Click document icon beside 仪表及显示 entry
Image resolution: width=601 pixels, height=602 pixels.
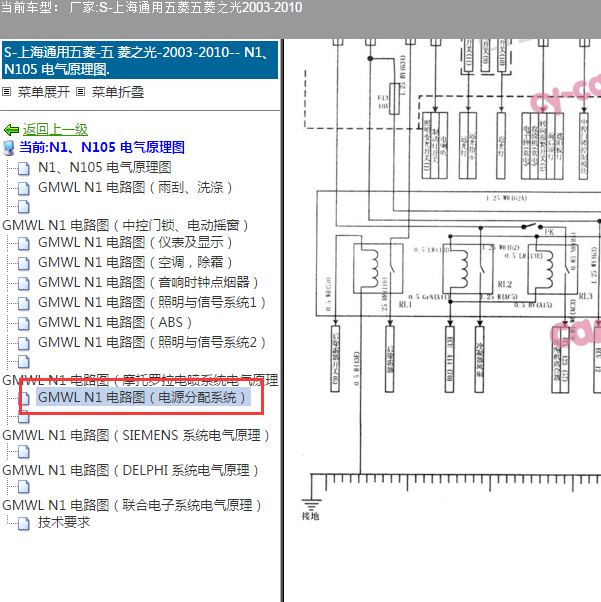point(24,244)
